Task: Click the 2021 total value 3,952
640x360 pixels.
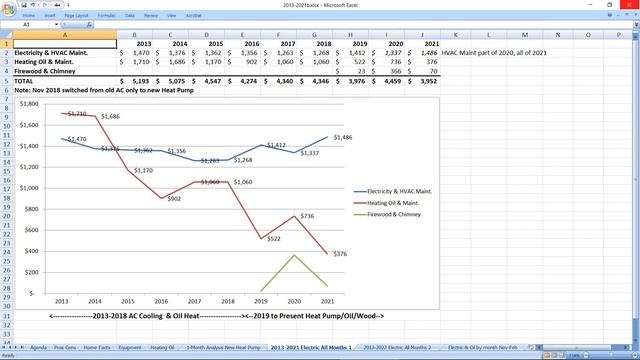Action: point(429,81)
